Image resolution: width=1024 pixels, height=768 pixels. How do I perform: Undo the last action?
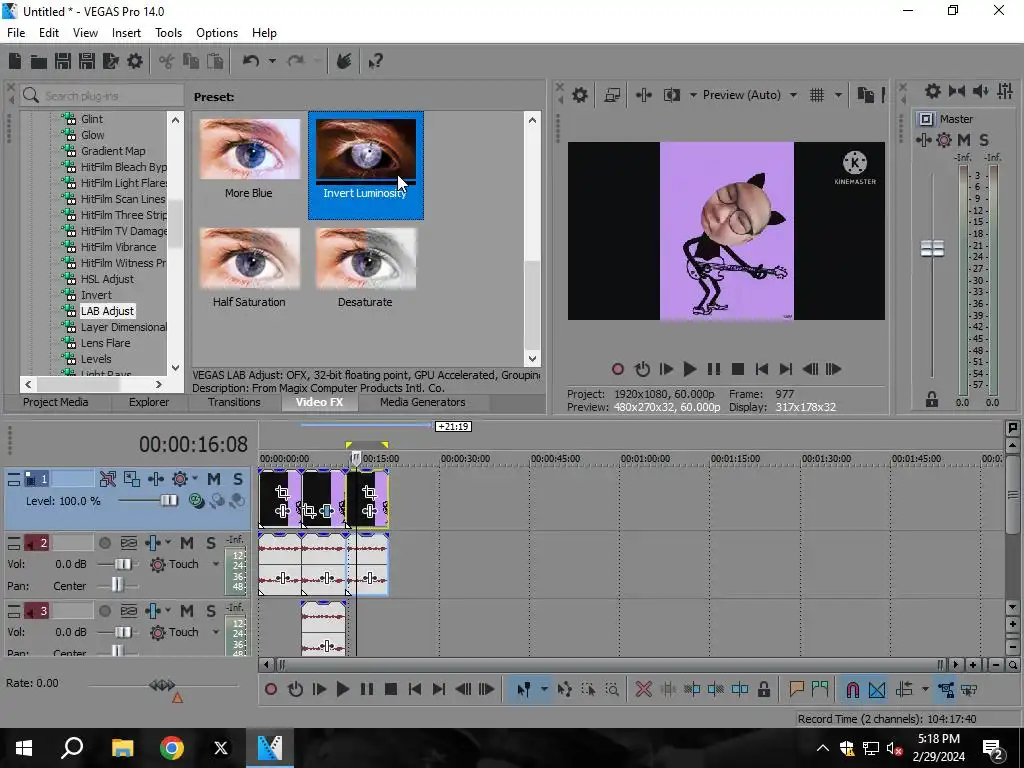click(x=251, y=61)
